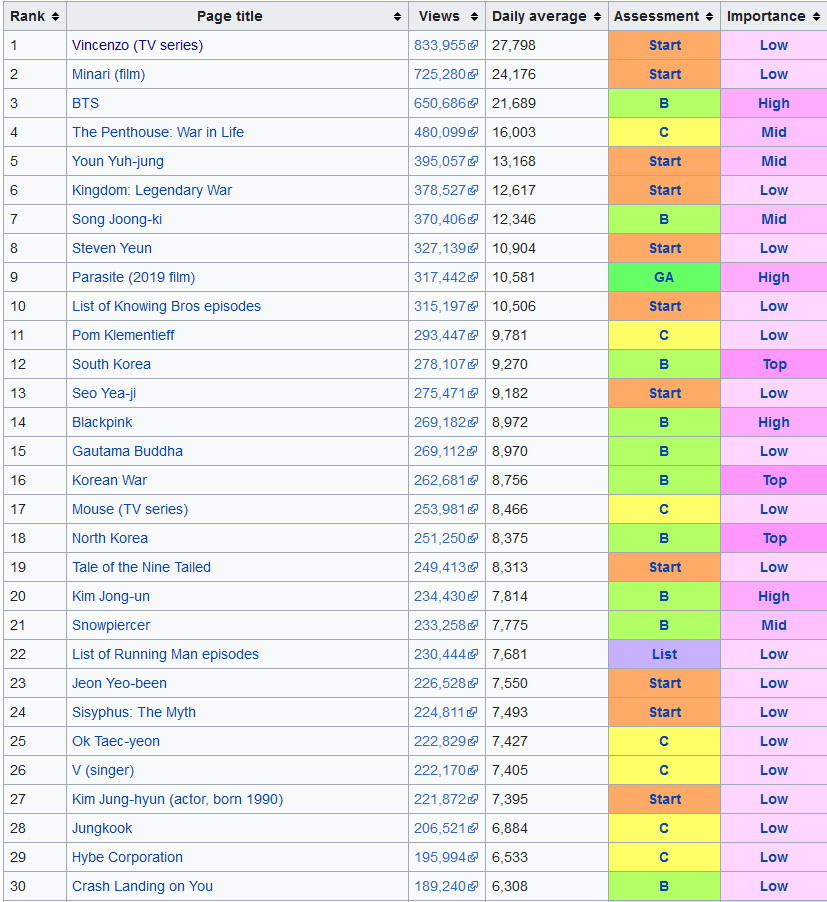Open views count 206,521 for Jungkook
This screenshot has height=902, width=827.
pyautogui.click(x=440, y=828)
